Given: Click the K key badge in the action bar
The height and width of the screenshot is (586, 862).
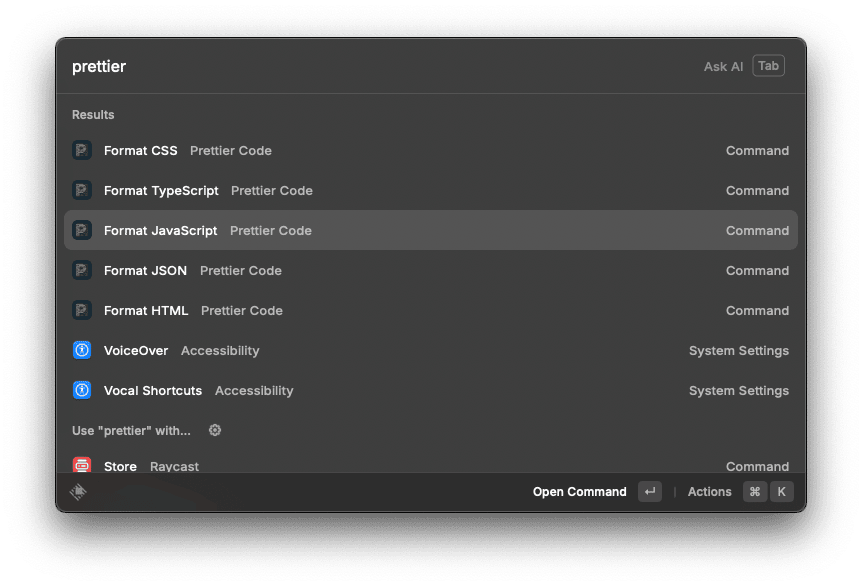Looking at the screenshot, I should (x=782, y=491).
